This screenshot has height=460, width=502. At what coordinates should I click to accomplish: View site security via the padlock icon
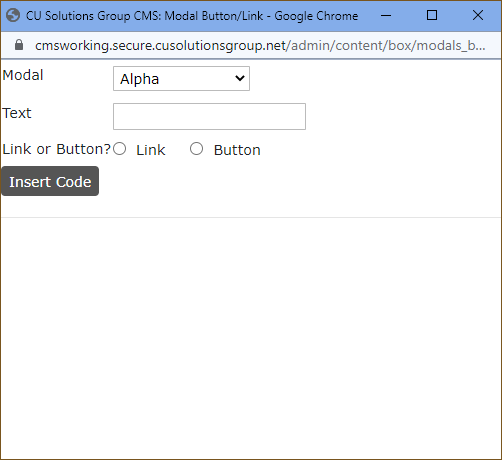19,45
